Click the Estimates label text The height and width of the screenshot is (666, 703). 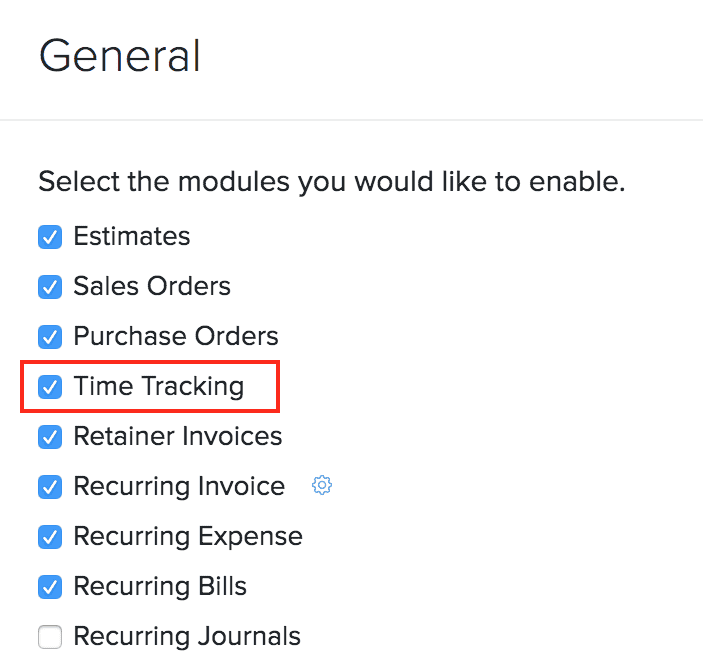tap(132, 237)
